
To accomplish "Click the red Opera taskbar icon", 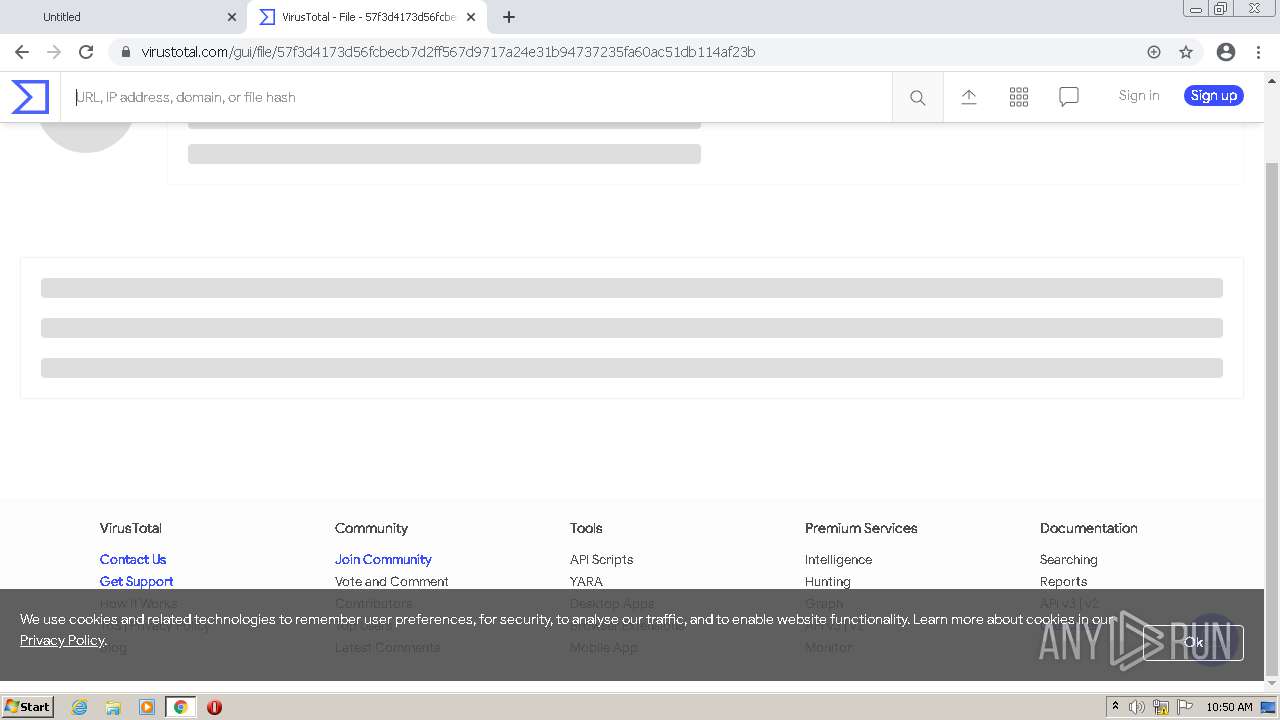I will coord(214,707).
